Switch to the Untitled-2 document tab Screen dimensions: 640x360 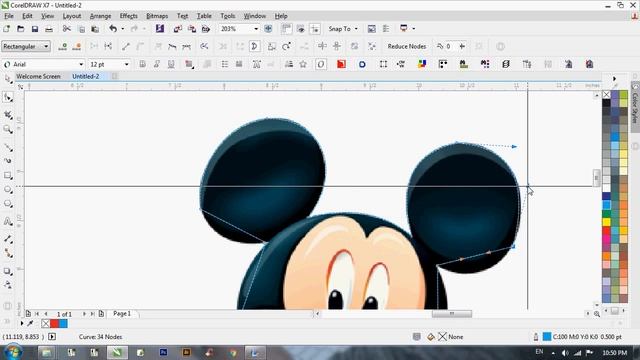(86, 76)
